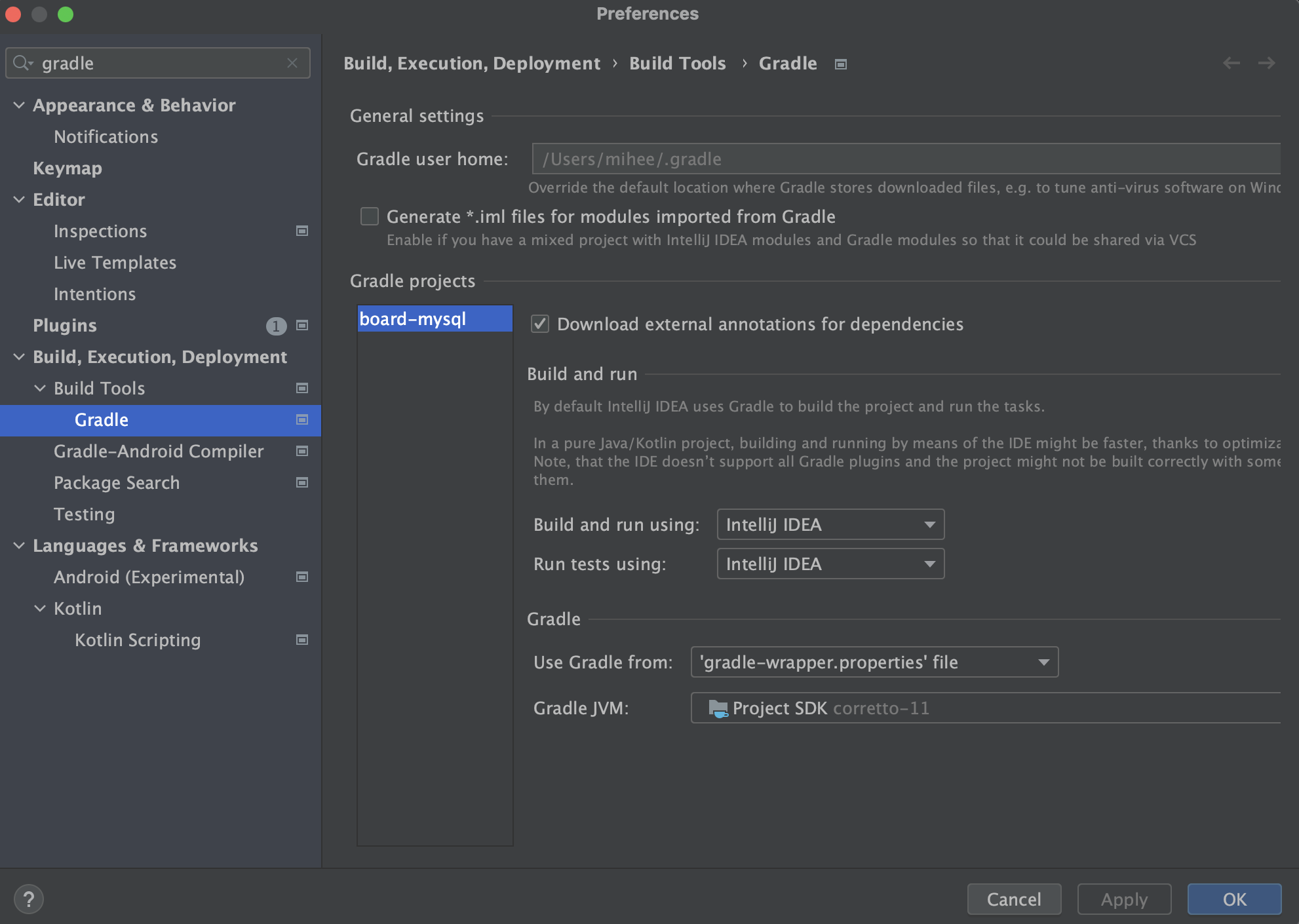This screenshot has height=924, width=1299.
Task: Click project-level icon beside Build Tools
Action: click(302, 388)
